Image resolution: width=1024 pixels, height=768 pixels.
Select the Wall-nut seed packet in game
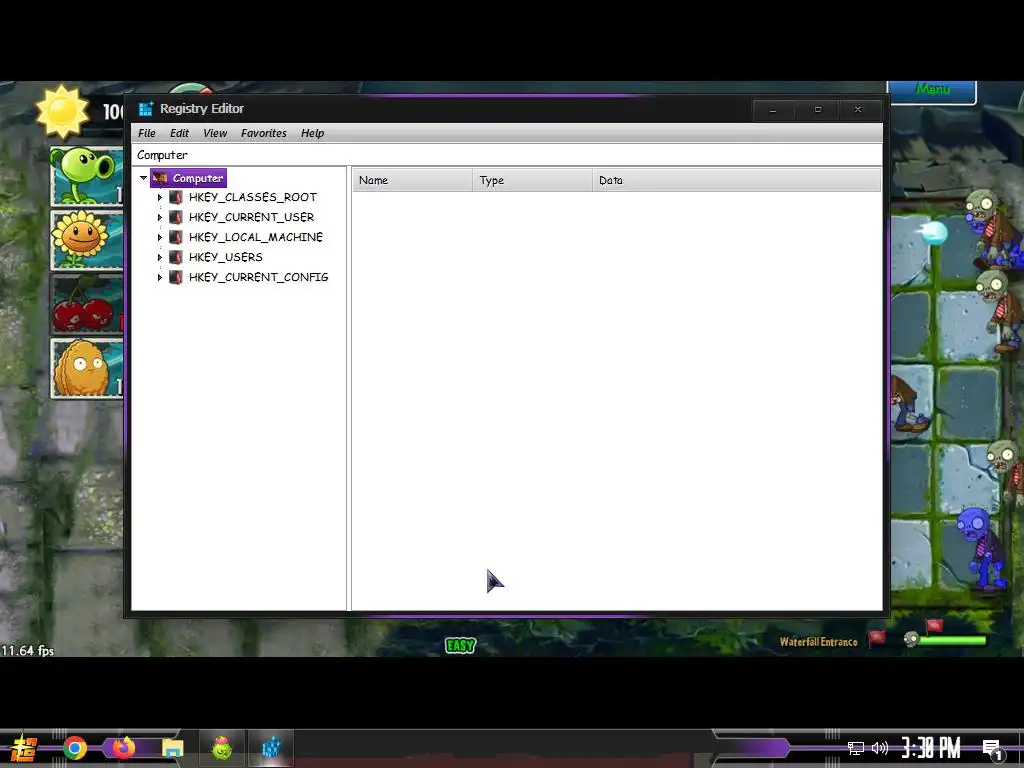(x=87, y=368)
